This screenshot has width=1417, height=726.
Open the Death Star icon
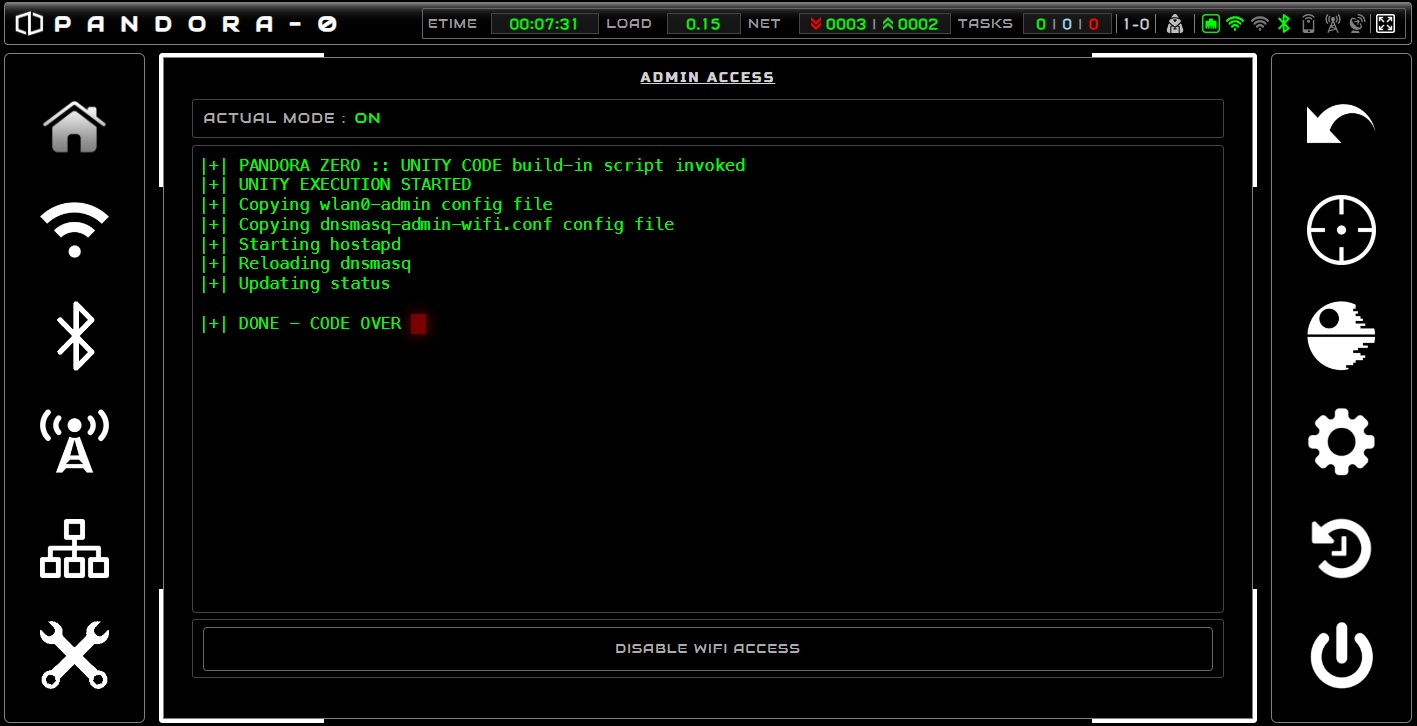(1341, 336)
